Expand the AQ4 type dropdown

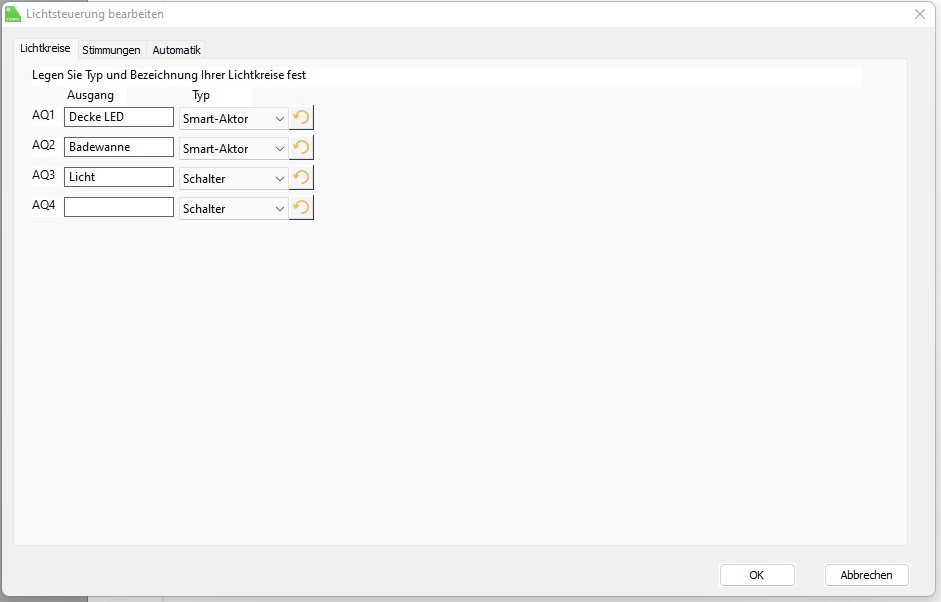point(233,209)
